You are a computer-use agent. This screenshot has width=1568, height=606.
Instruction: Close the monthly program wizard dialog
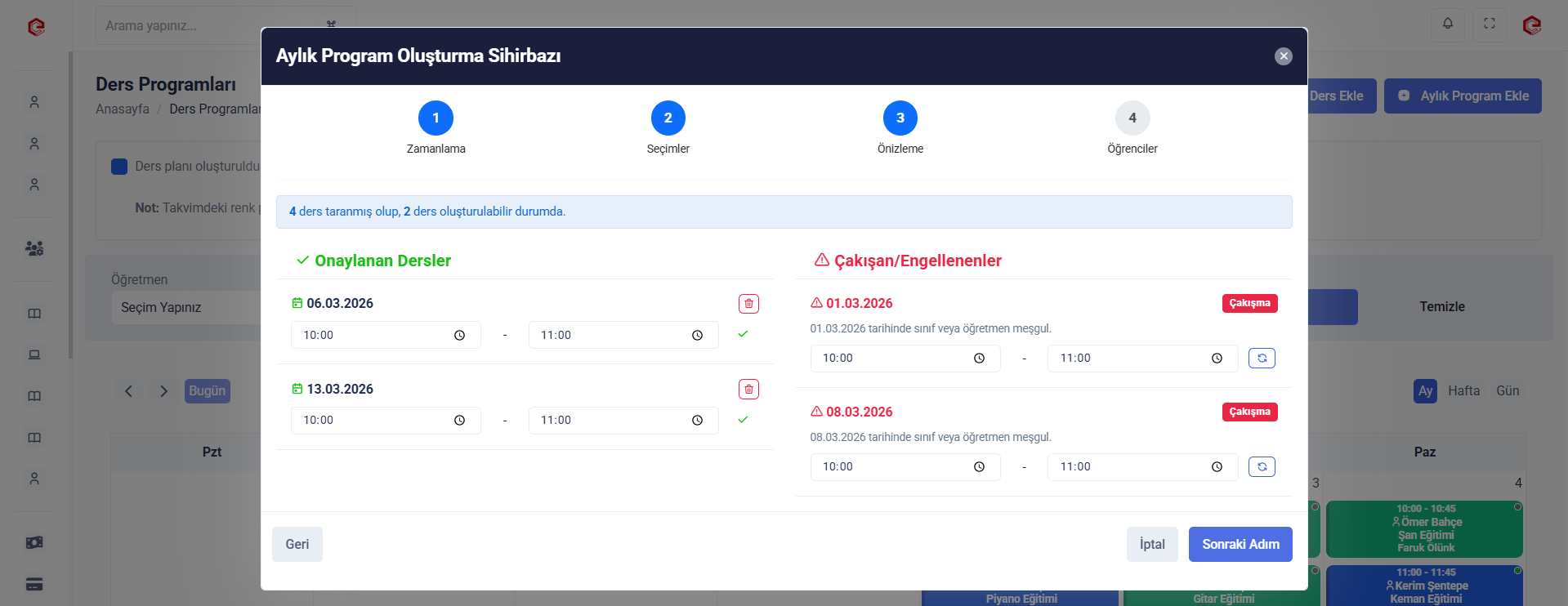point(1283,56)
